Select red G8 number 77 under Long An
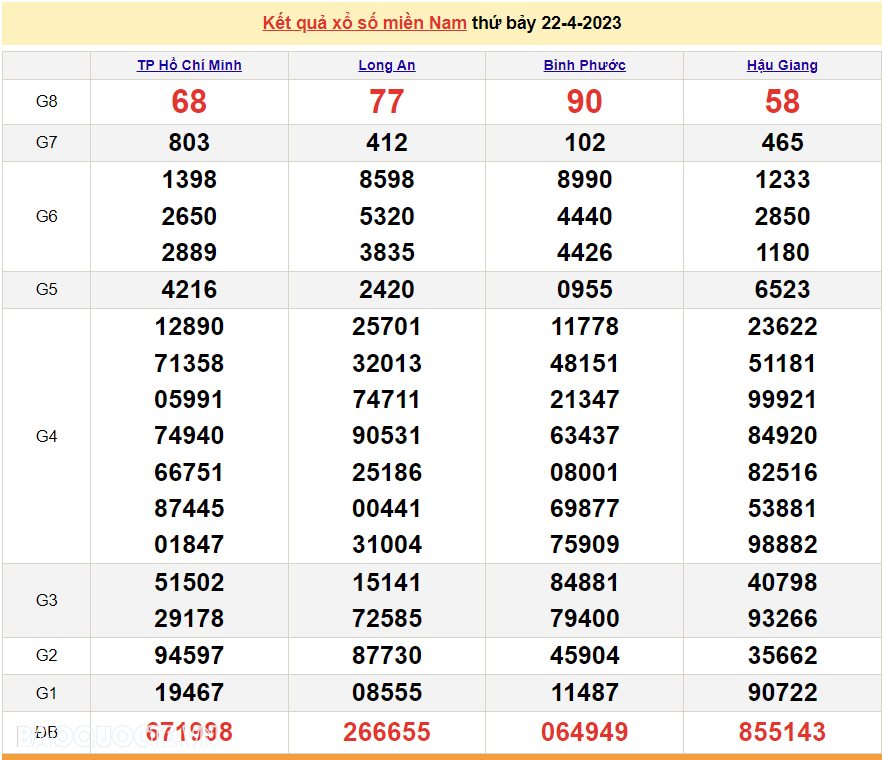 387,101
